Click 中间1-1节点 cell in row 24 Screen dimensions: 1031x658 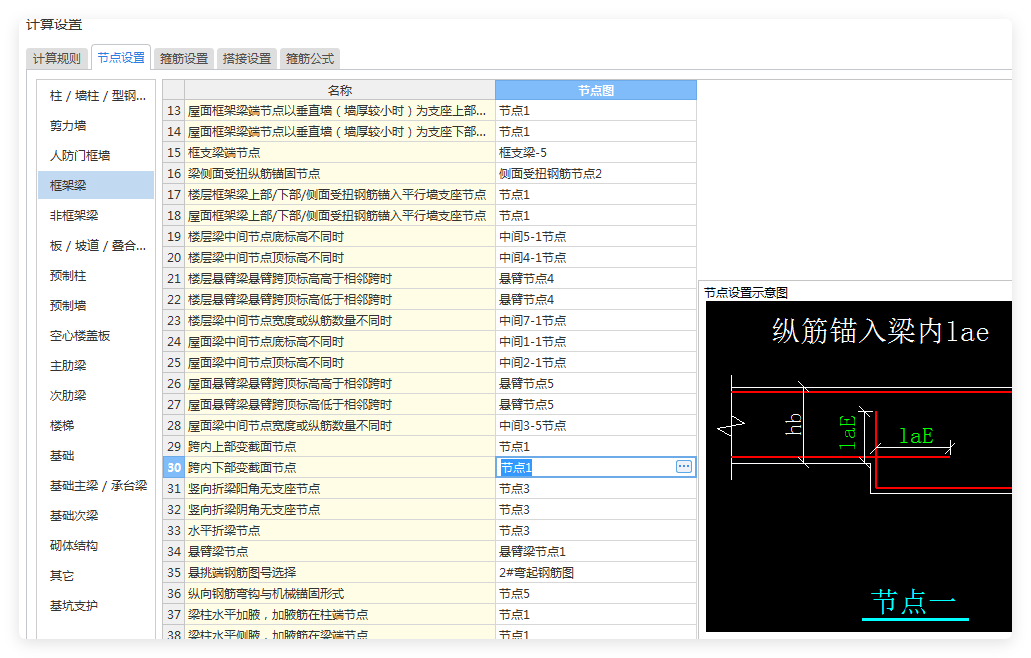tap(596, 342)
